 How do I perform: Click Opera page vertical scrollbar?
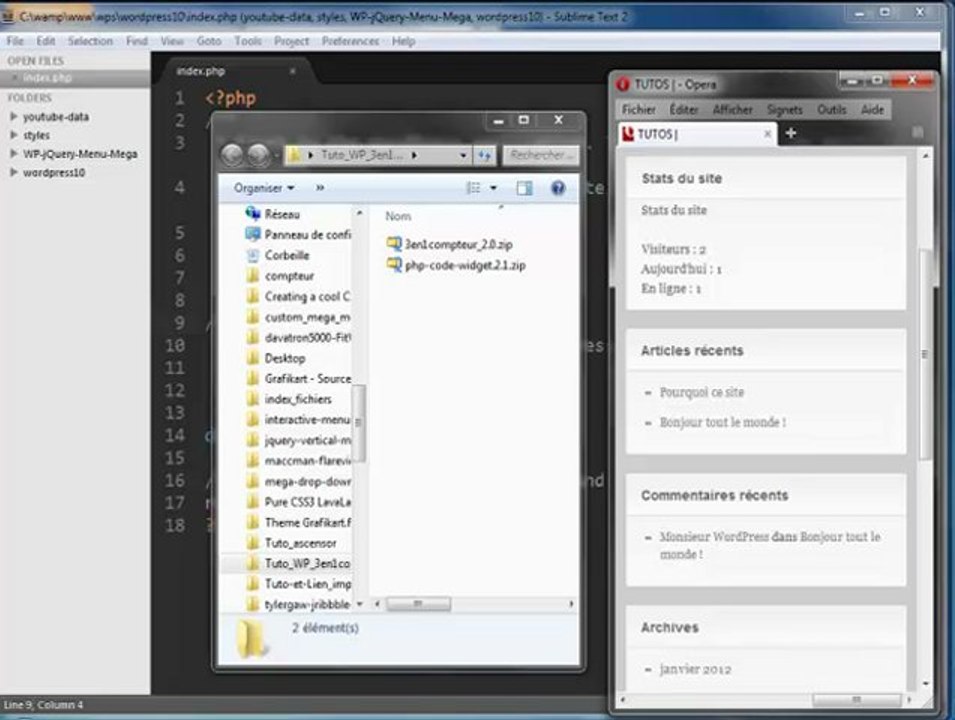point(925,353)
